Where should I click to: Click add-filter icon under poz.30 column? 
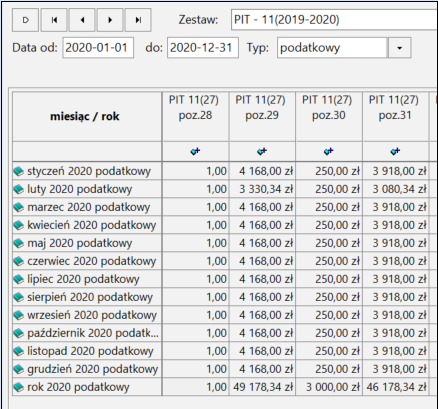coord(329,151)
